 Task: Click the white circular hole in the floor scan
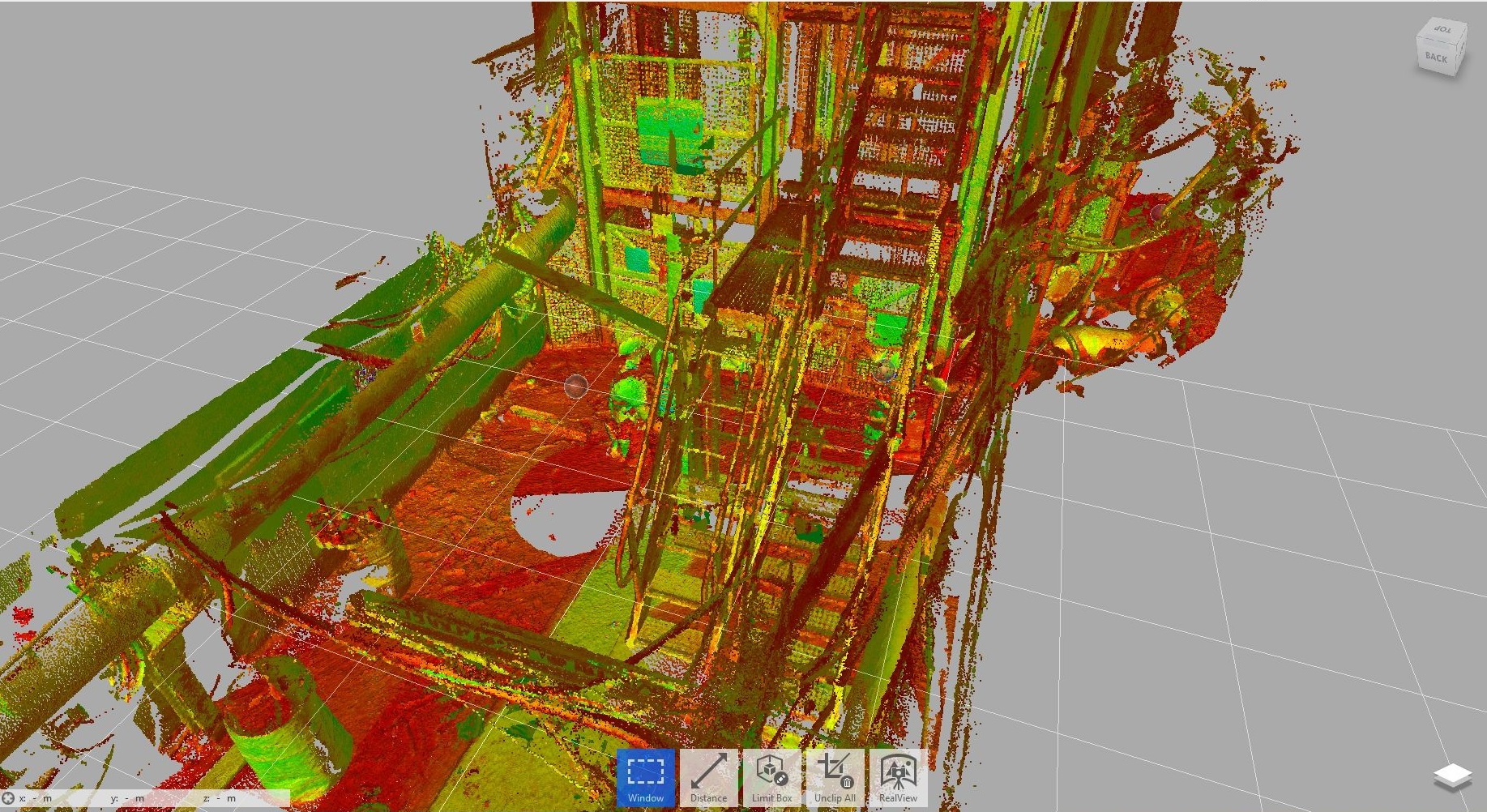click(x=559, y=520)
